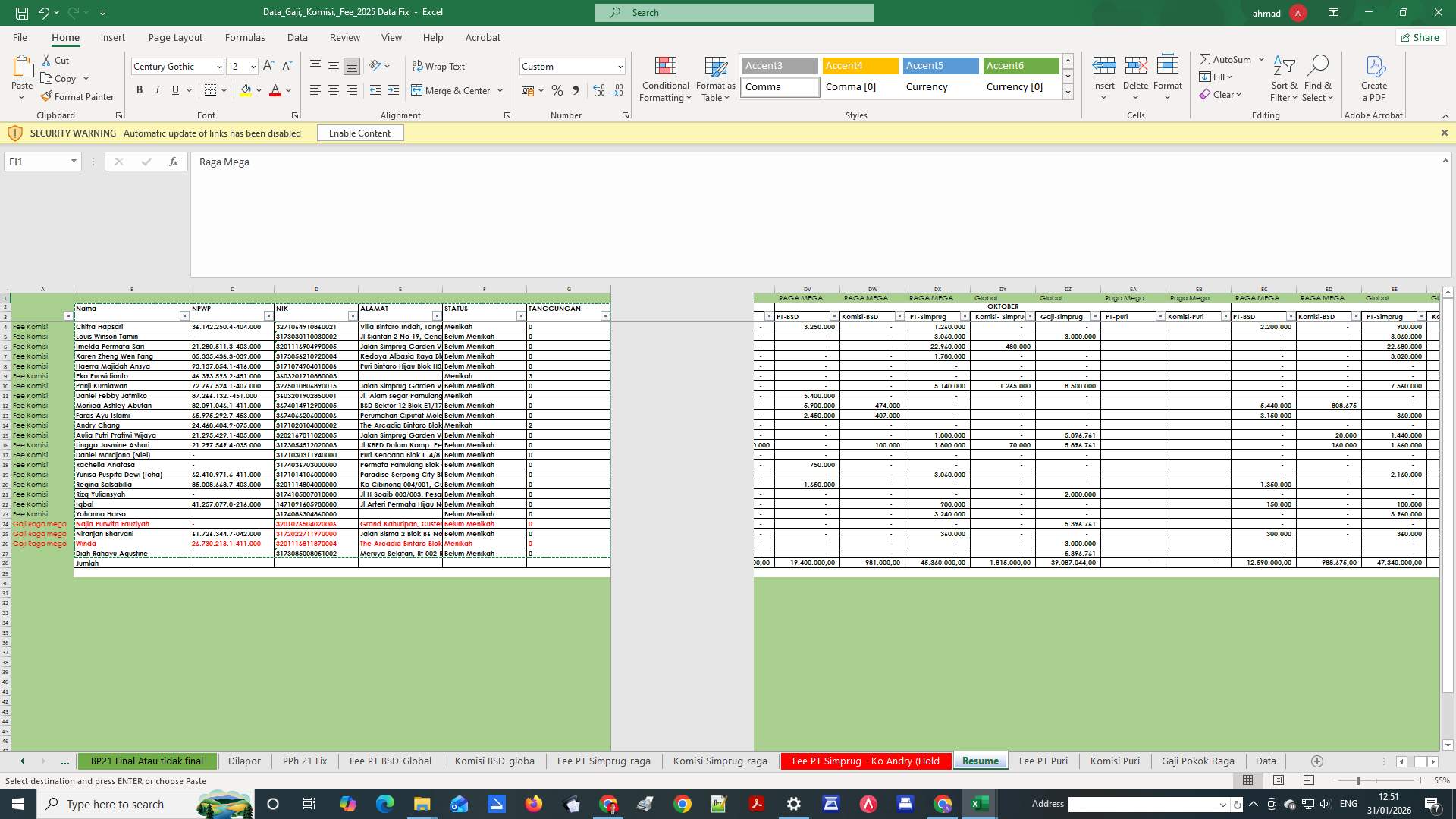Open the Century Gothic font name dropdown
Screen dimensions: 1456x819
219,67
